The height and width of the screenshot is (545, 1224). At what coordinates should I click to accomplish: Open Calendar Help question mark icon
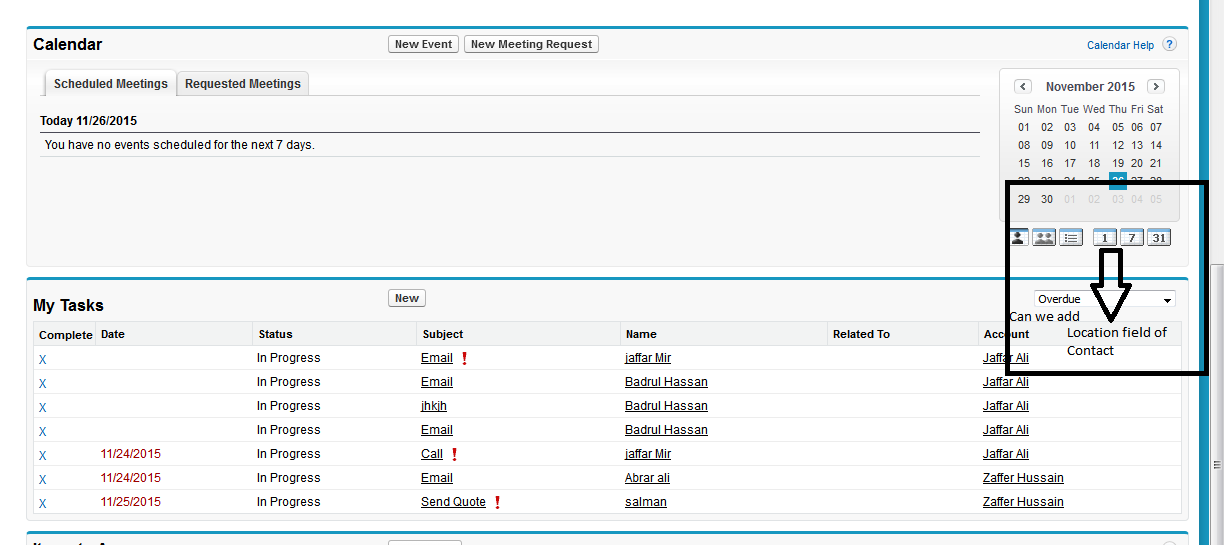coord(1169,45)
